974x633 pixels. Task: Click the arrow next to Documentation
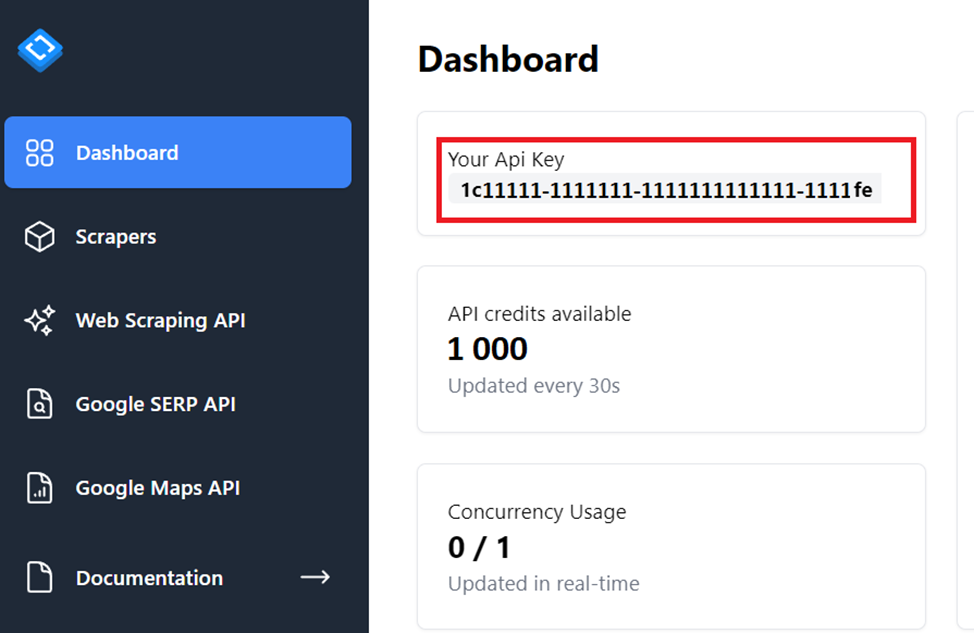point(315,577)
